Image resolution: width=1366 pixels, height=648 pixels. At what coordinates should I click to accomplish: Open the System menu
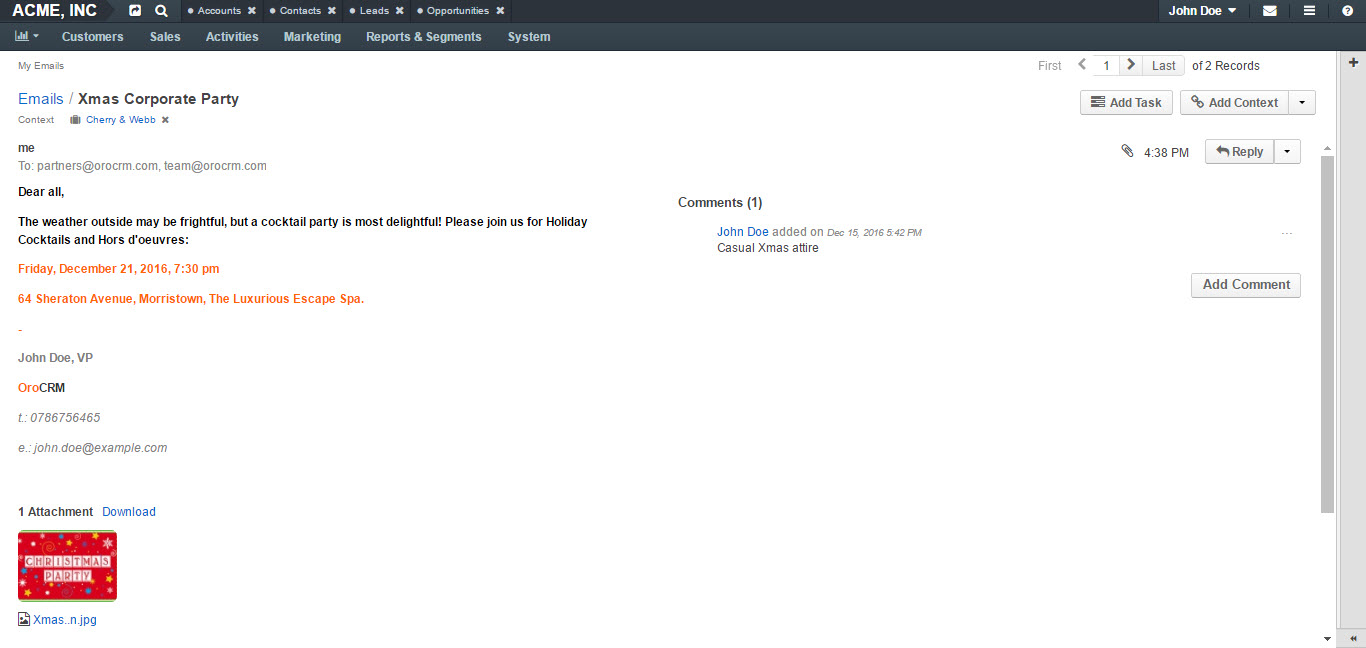coord(529,37)
